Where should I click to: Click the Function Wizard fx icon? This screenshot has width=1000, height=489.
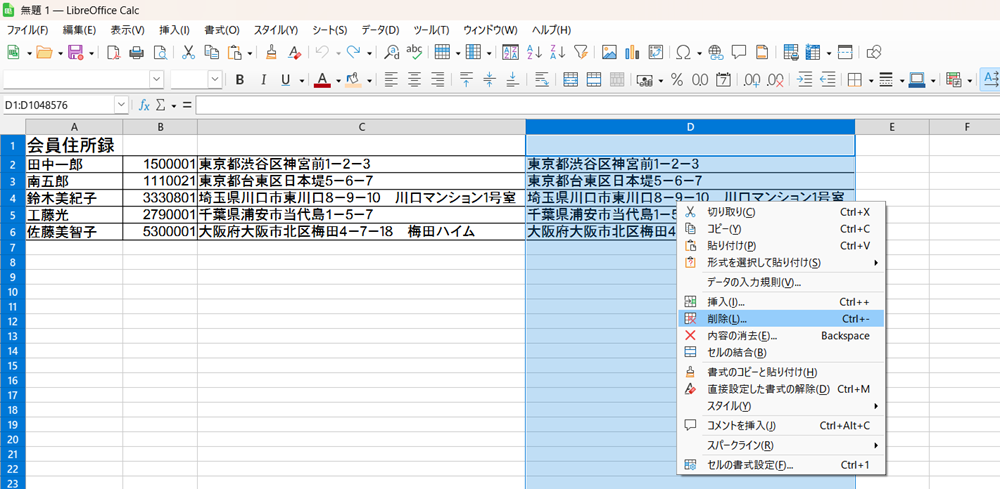click(144, 105)
